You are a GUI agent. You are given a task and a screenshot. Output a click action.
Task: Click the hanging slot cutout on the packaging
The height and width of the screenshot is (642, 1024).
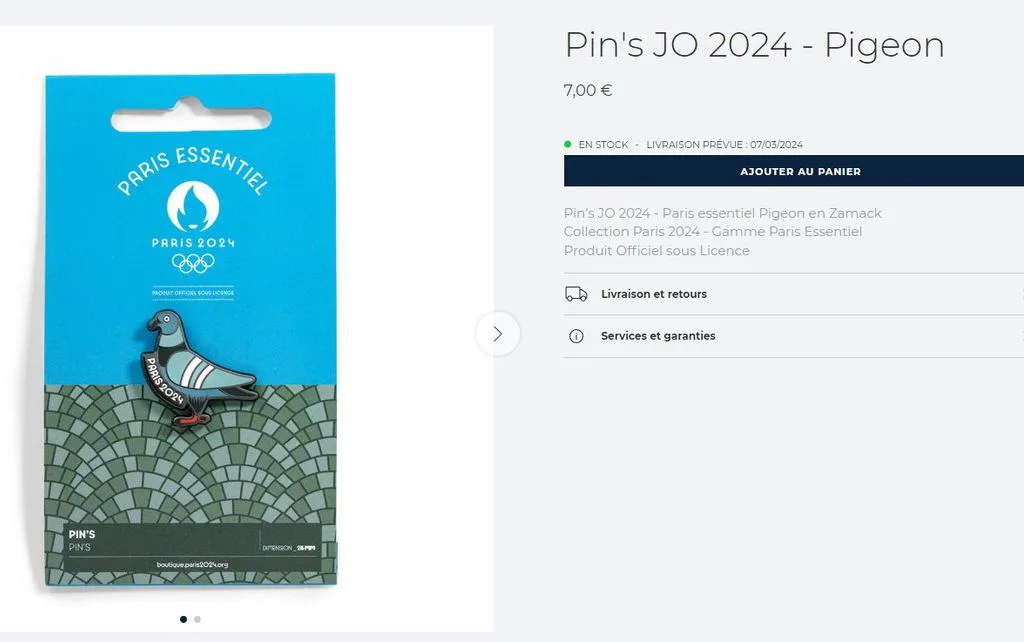tap(191, 117)
